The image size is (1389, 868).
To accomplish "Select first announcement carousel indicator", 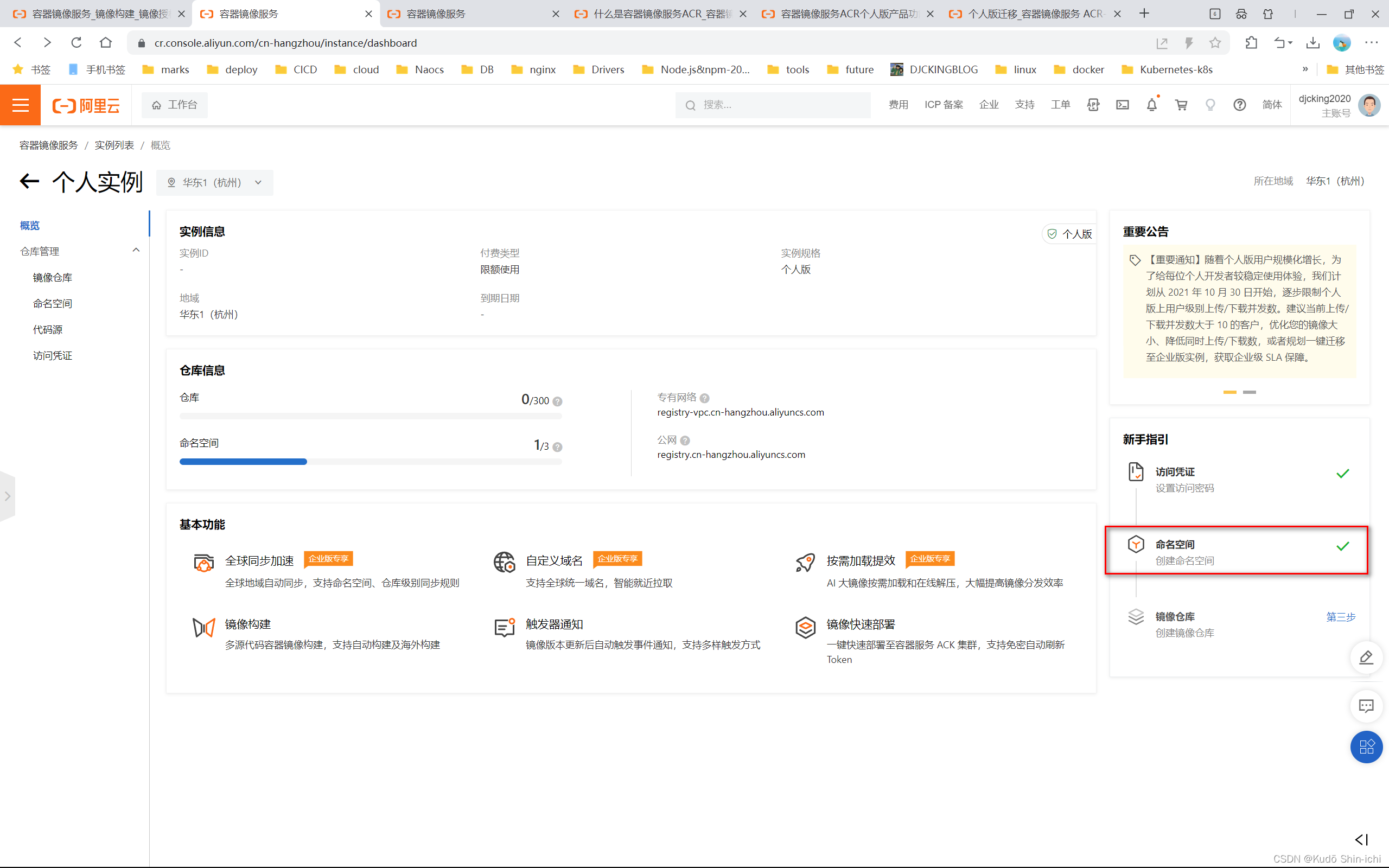I will tap(1229, 392).
